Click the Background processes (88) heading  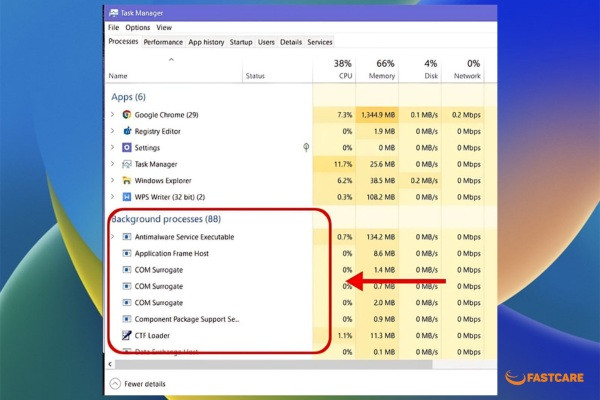click(x=166, y=219)
